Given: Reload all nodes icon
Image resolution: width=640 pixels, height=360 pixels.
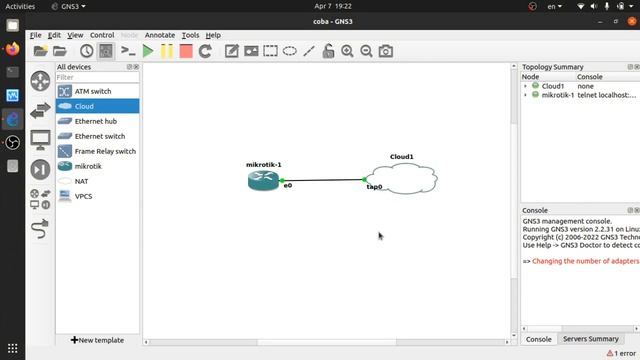Looking at the screenshot, I should coord(205,51).
